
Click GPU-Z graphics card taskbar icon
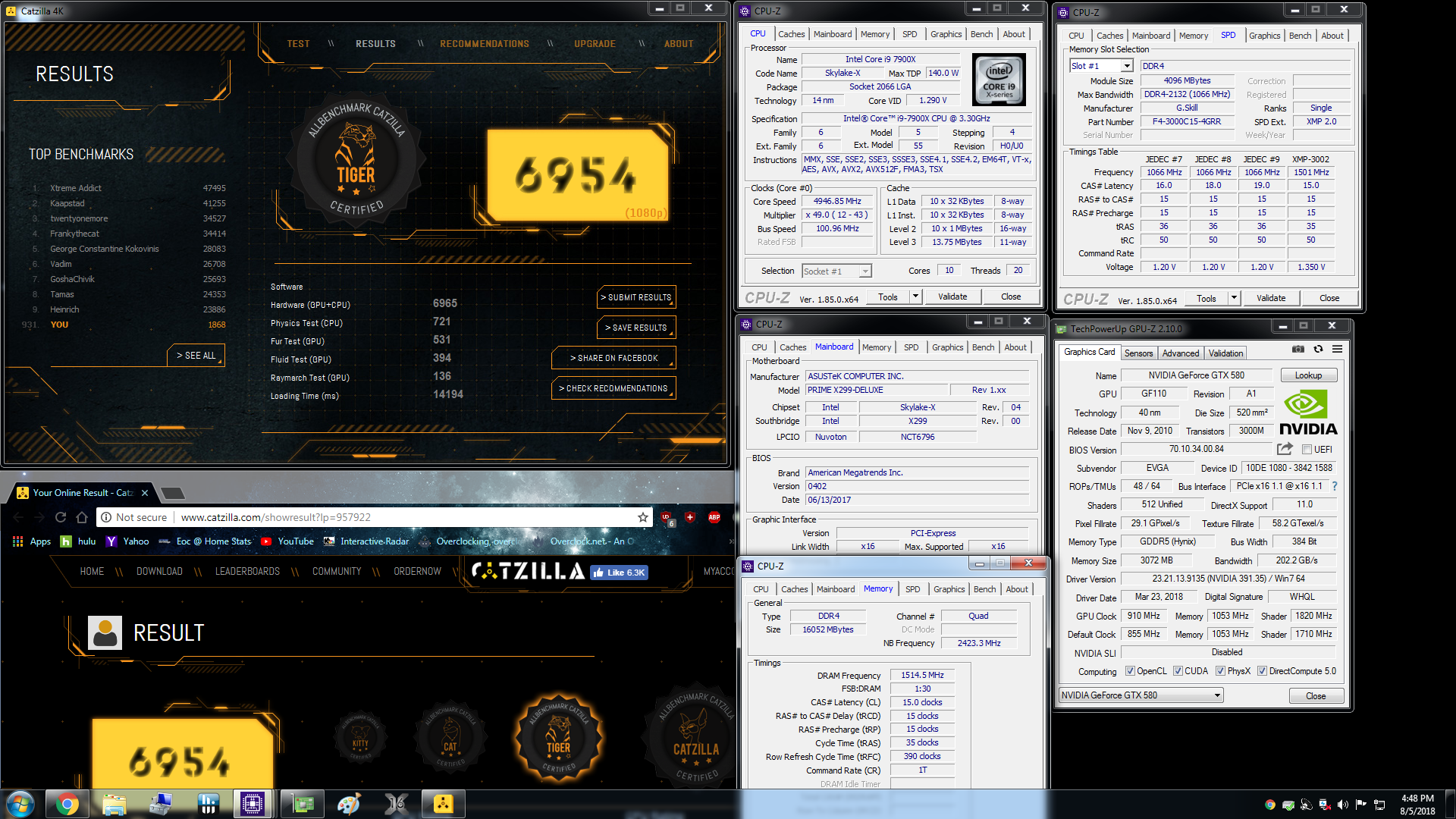click(x=303, y=804)
